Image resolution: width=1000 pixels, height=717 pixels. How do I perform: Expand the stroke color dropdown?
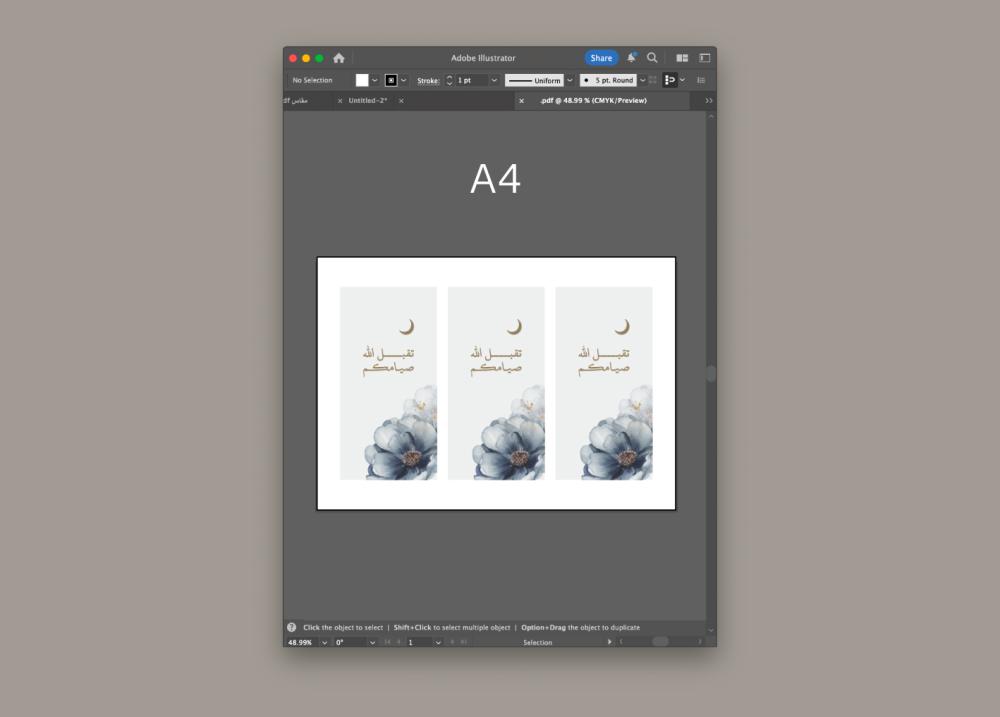click(404, 80)
